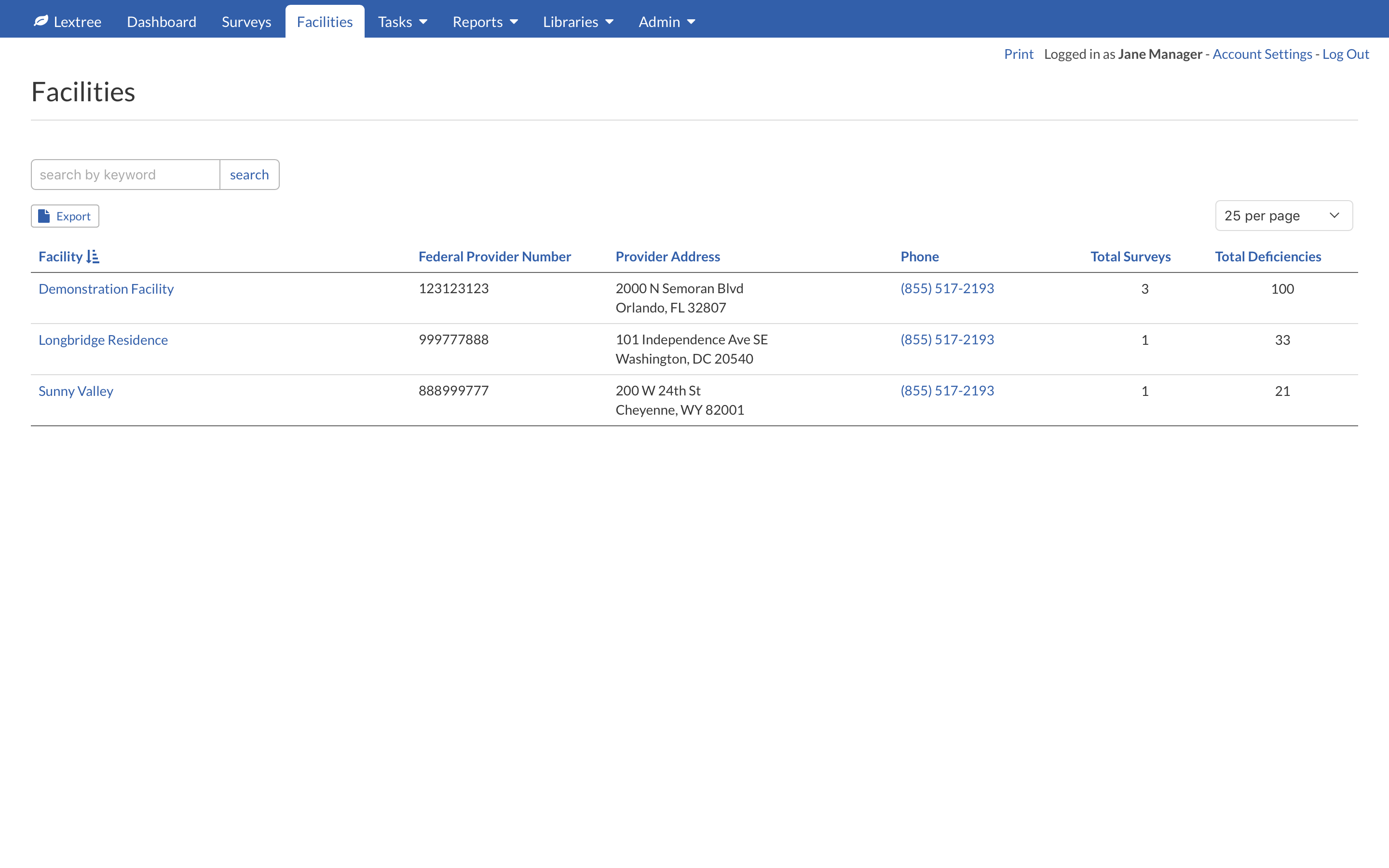Image resolution: width=1389 pixels, height=868 pixels.
Task: Expand the Tasks dropdown menu
Action: pyautogui.click(x=402, y=22)
